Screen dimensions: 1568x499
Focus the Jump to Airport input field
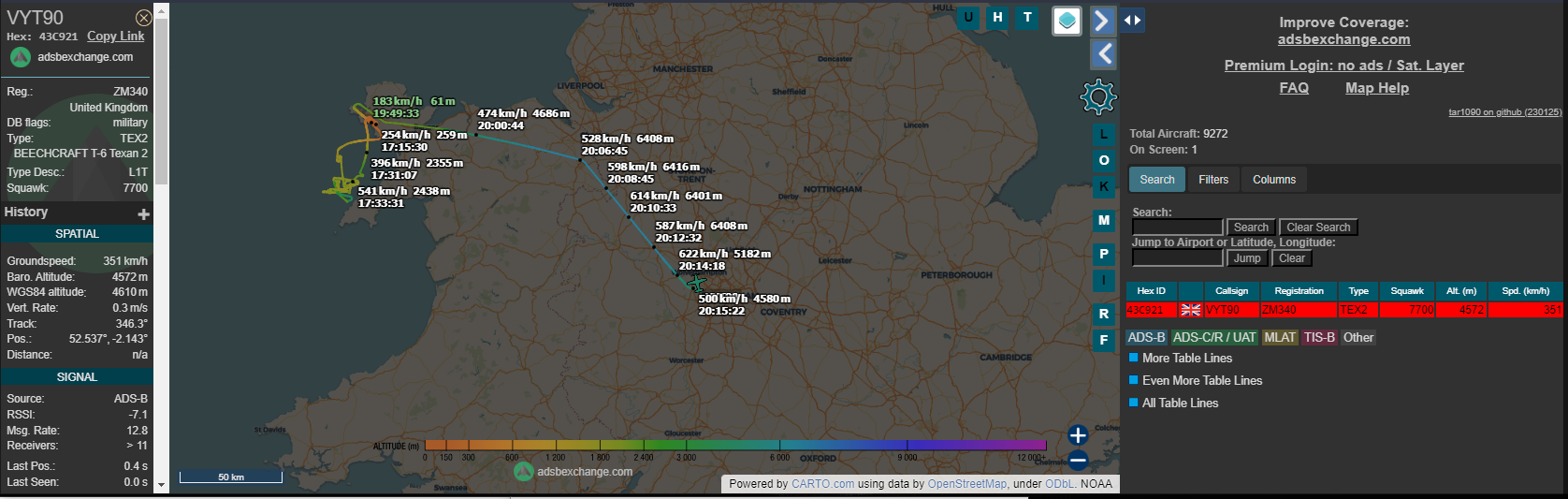1177,258
